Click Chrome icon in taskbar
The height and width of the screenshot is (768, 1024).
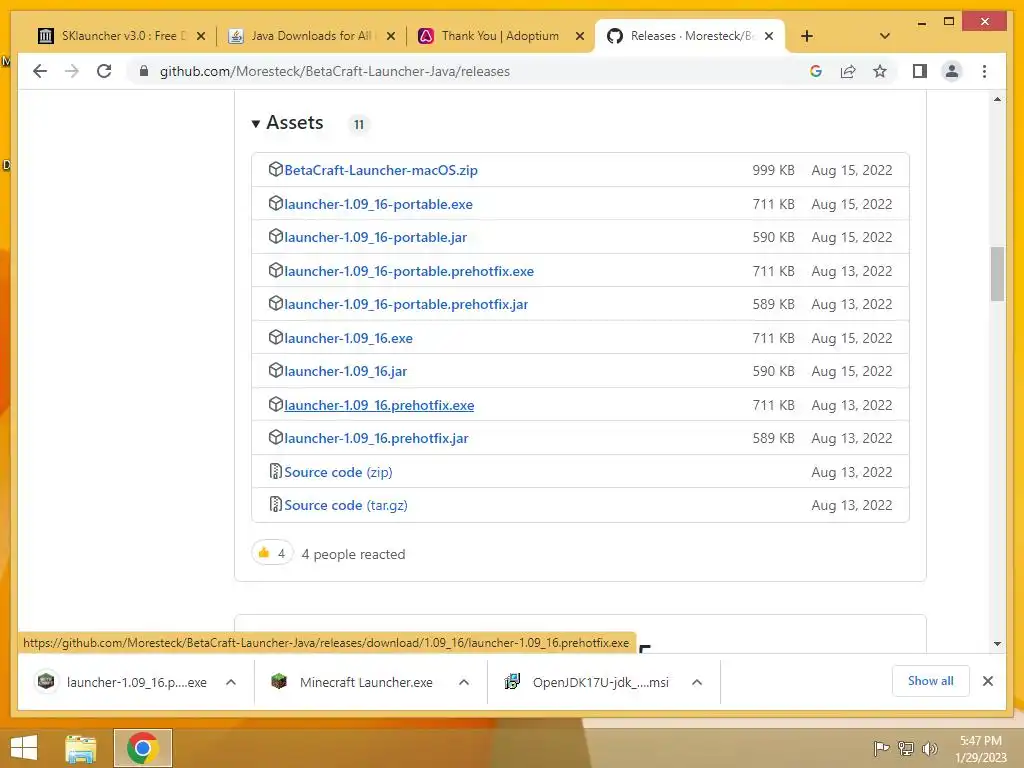(x=142, y=748)
